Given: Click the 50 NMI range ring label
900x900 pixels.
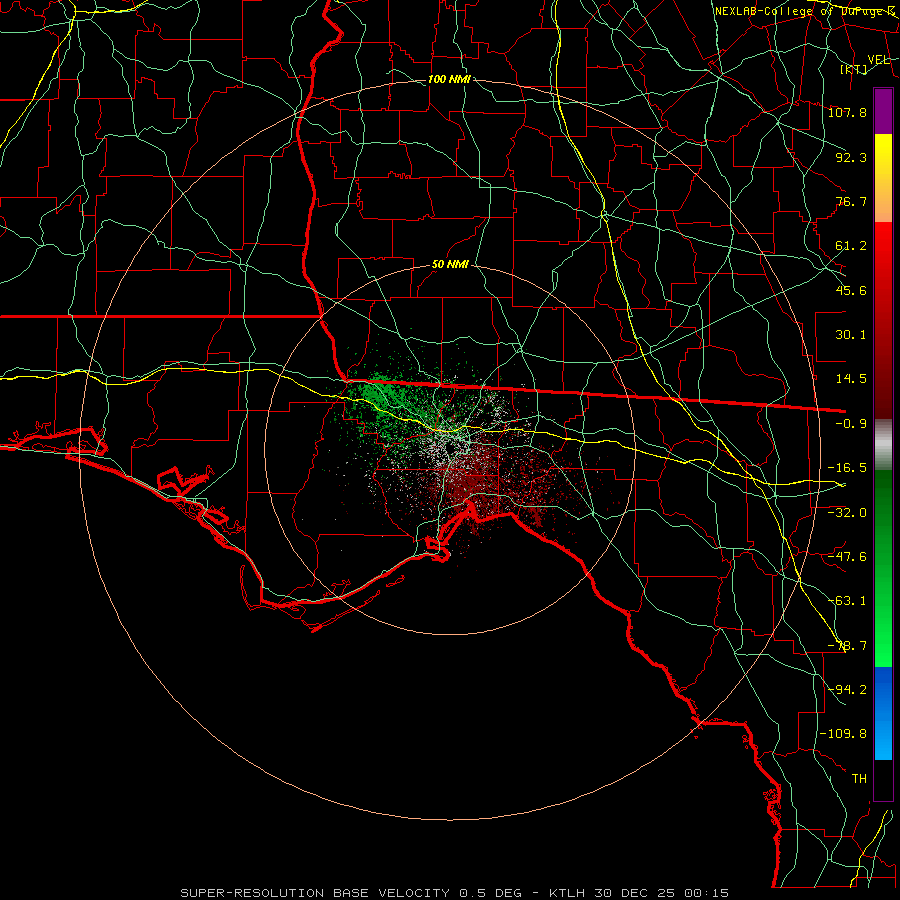Looking at the screenshot, I should pos(450,265).
